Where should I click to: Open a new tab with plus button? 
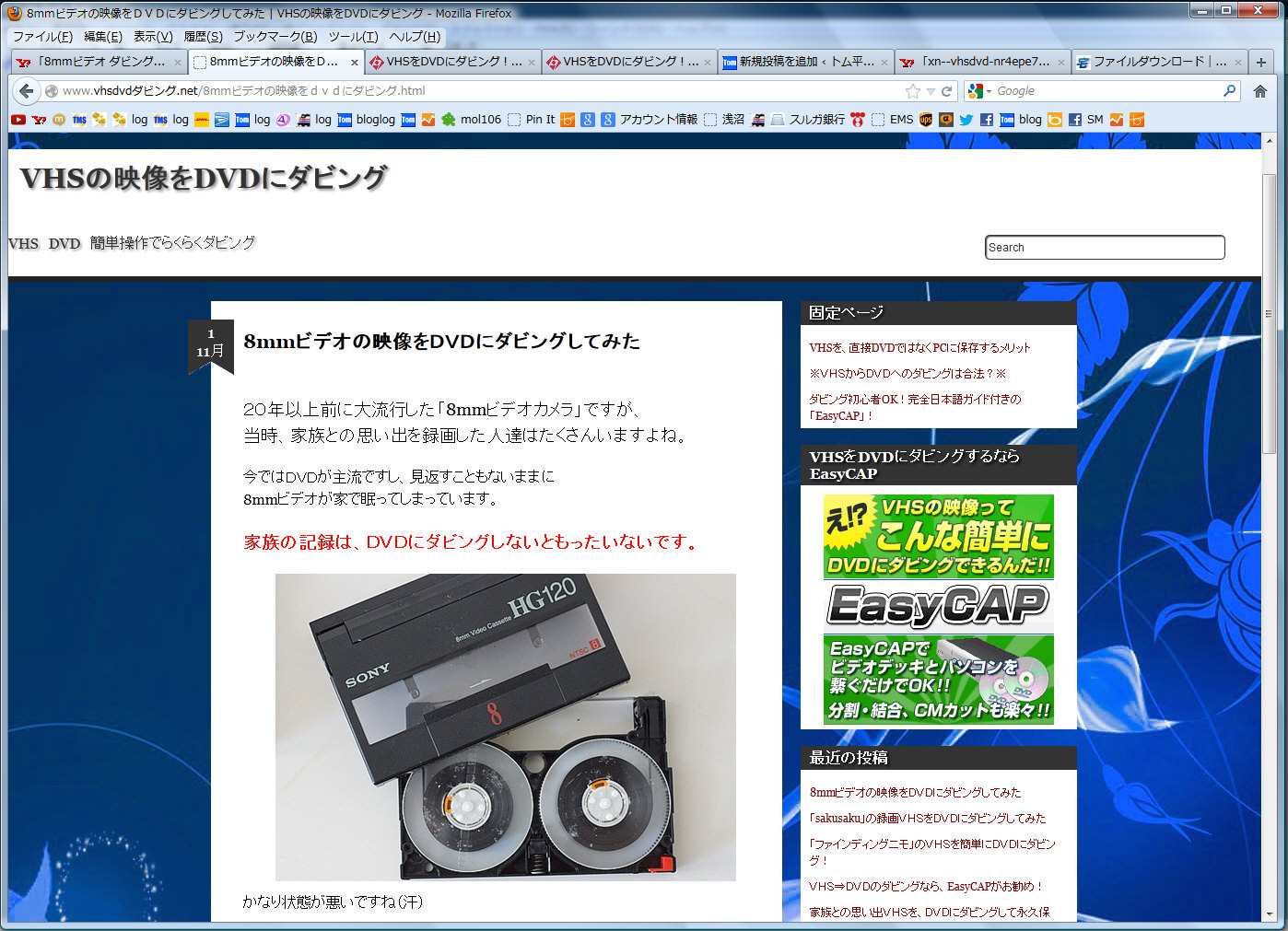tap(1261, 62)
